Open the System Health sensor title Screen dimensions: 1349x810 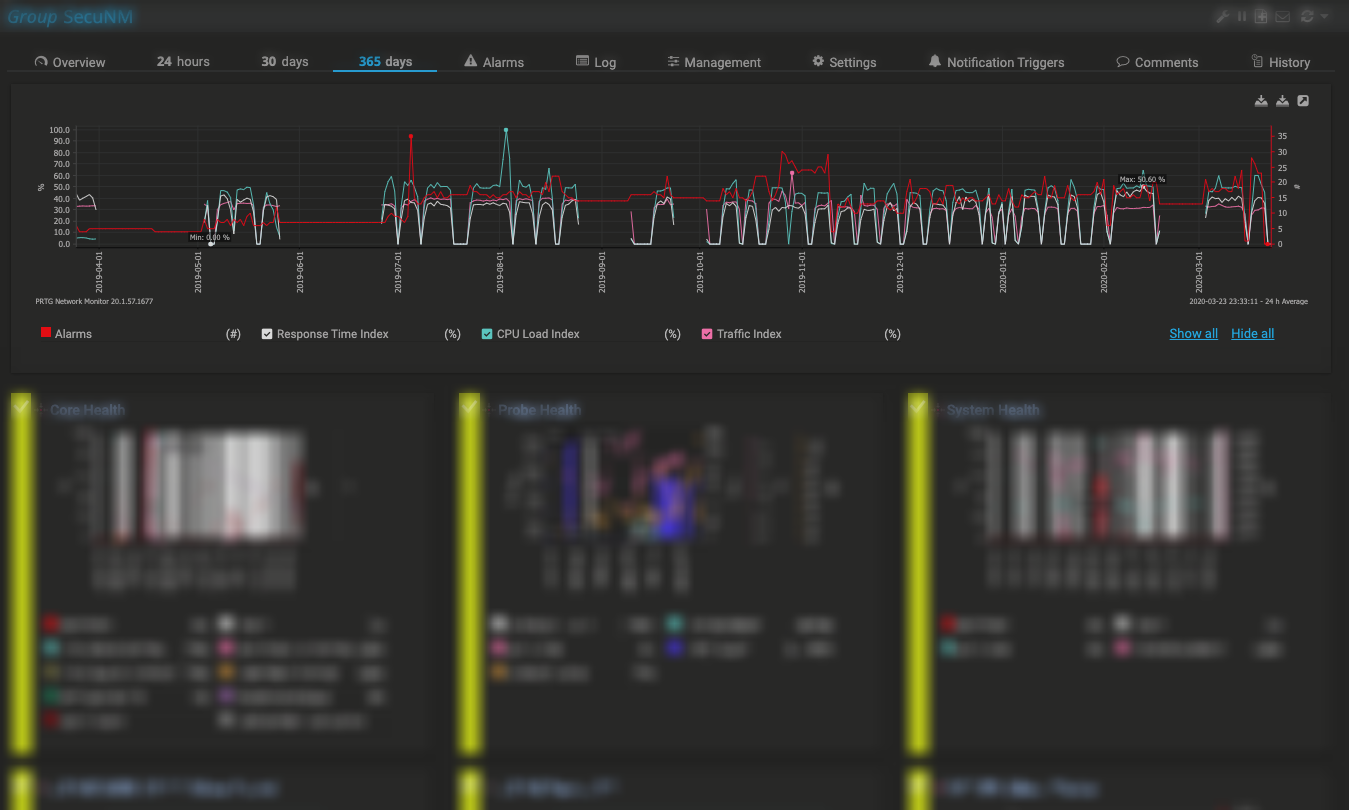993,410
